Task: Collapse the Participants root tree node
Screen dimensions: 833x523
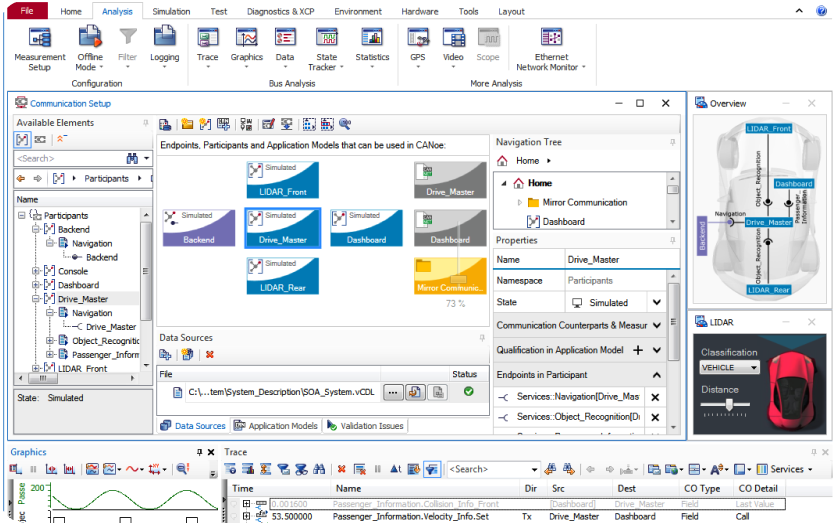Action: pyautogui.click(x=22, y=216)
